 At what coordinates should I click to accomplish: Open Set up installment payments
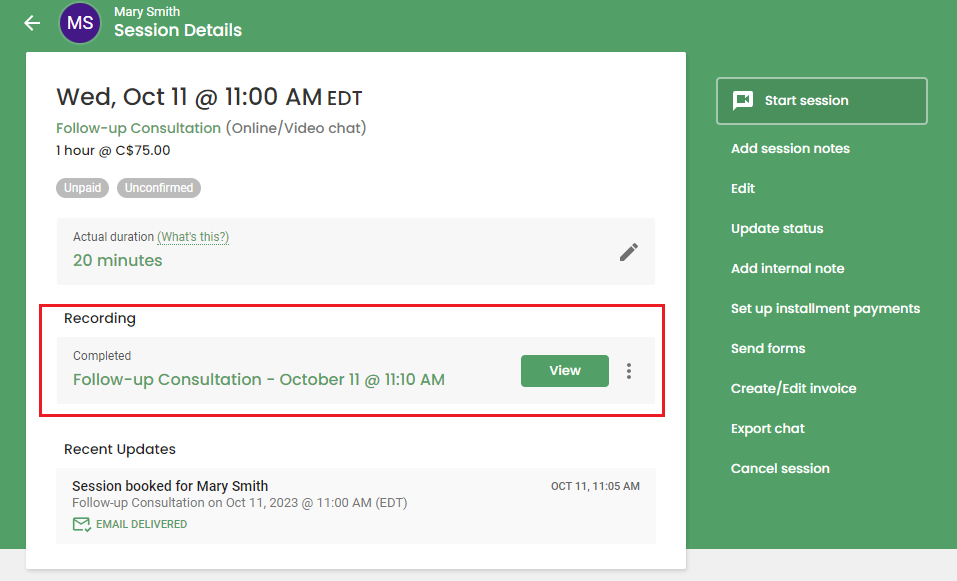pyautogui.click(x=825, y=309)
